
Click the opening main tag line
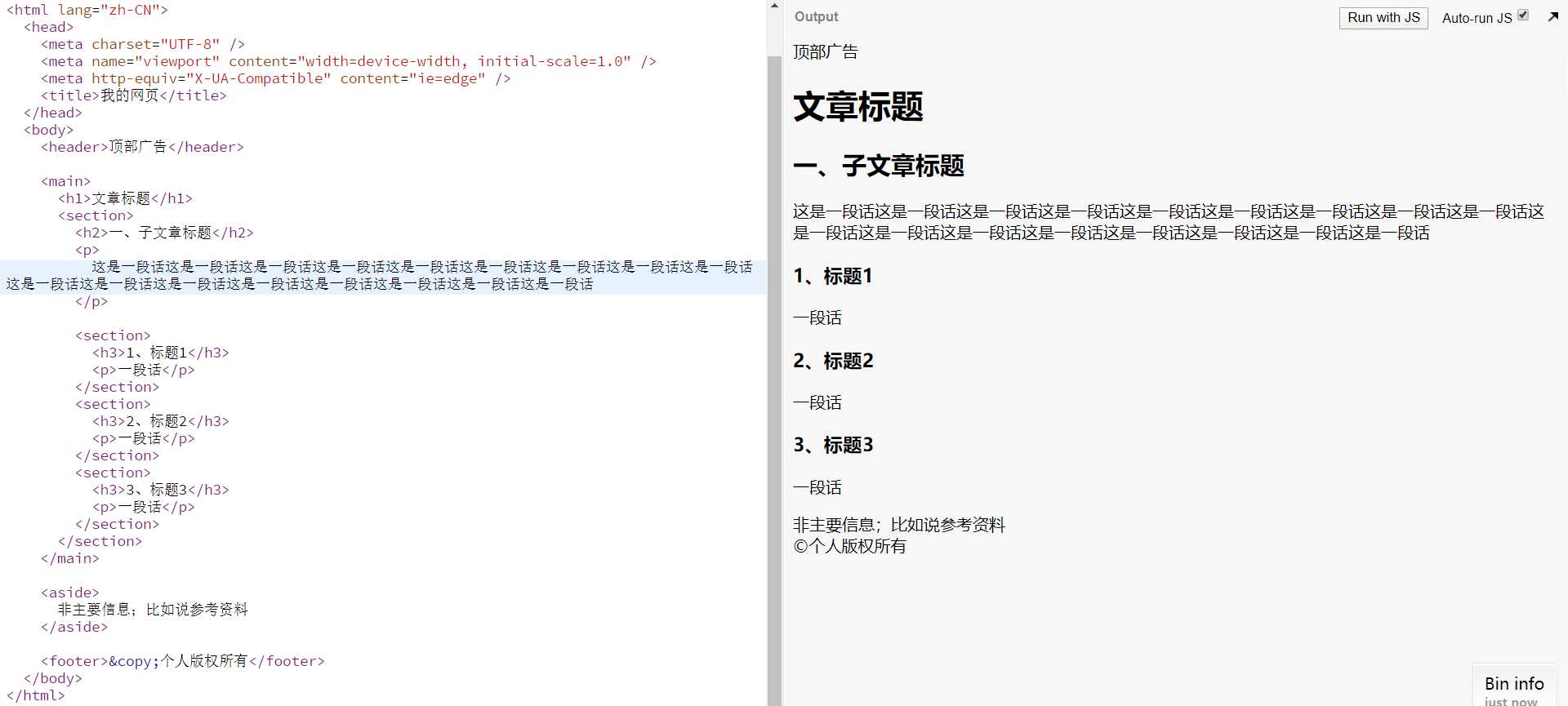[66, 181]
